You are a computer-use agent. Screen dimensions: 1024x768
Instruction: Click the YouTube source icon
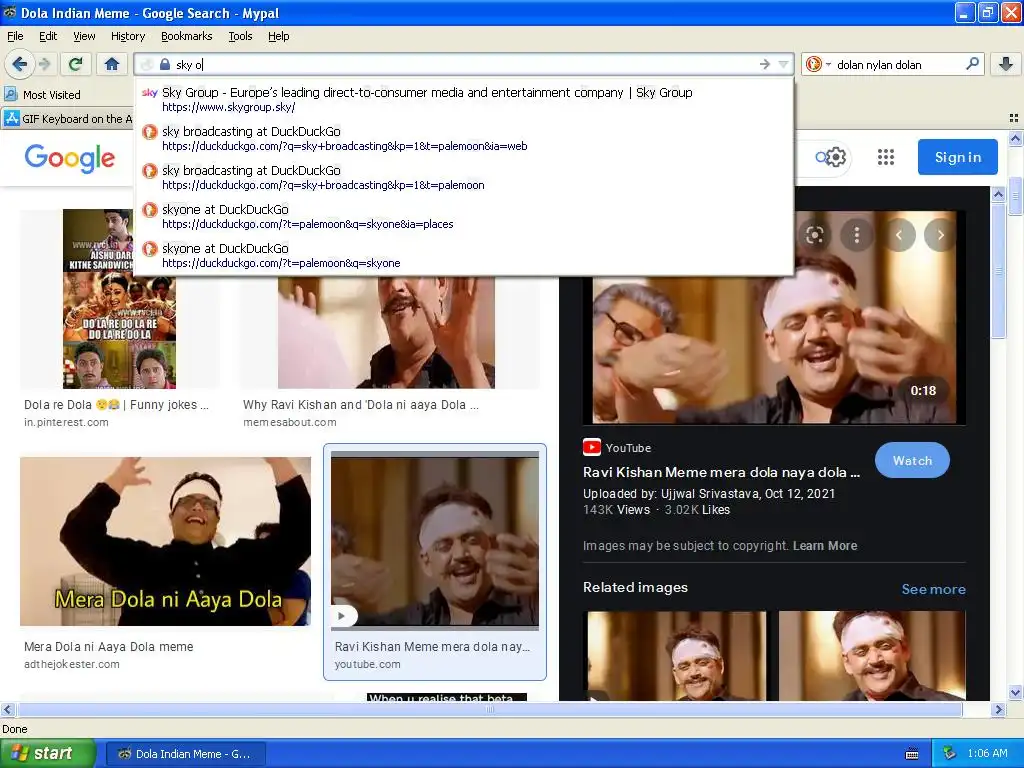click(x=592, y=447)
